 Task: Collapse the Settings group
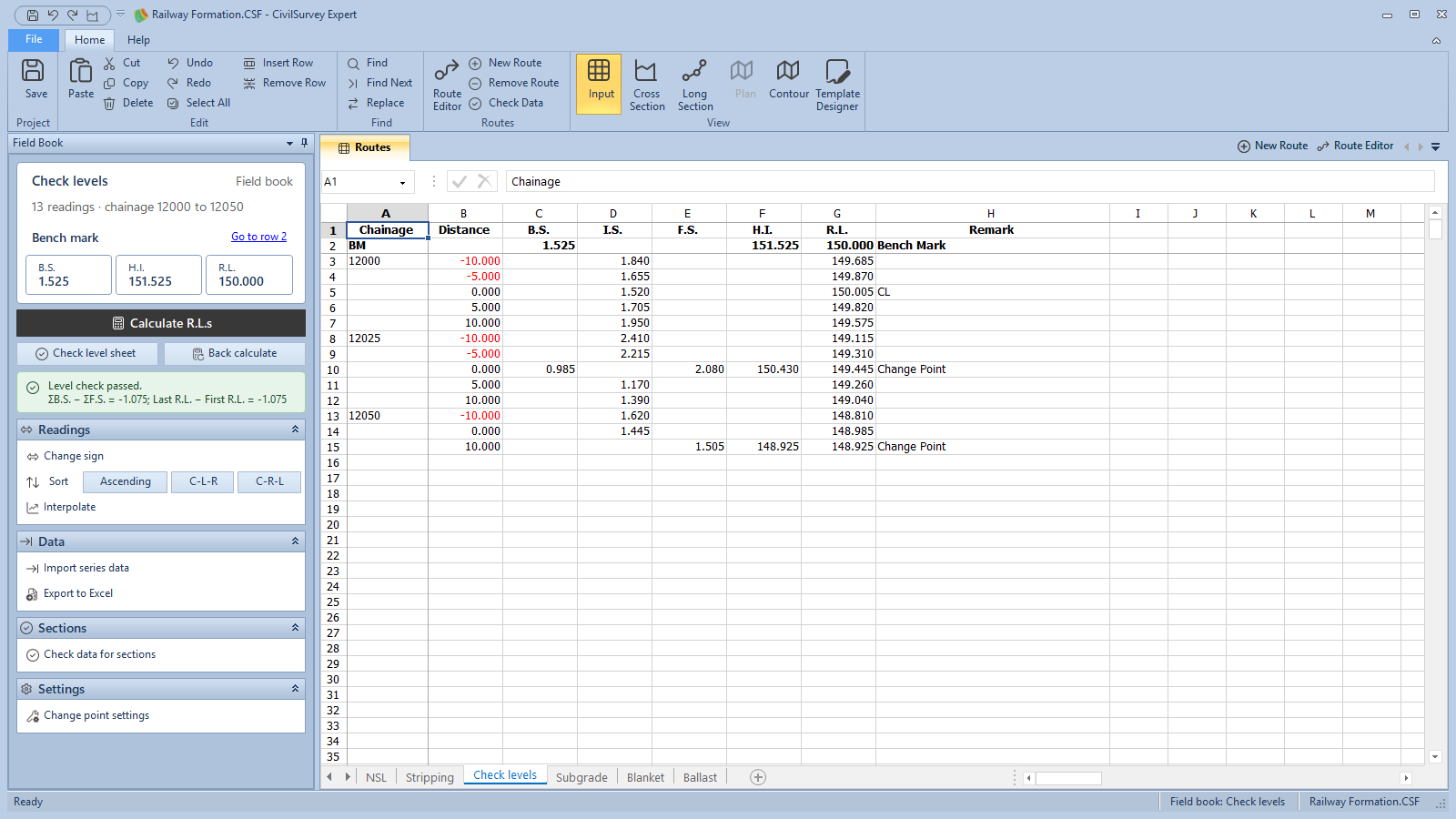click(295, 689)
